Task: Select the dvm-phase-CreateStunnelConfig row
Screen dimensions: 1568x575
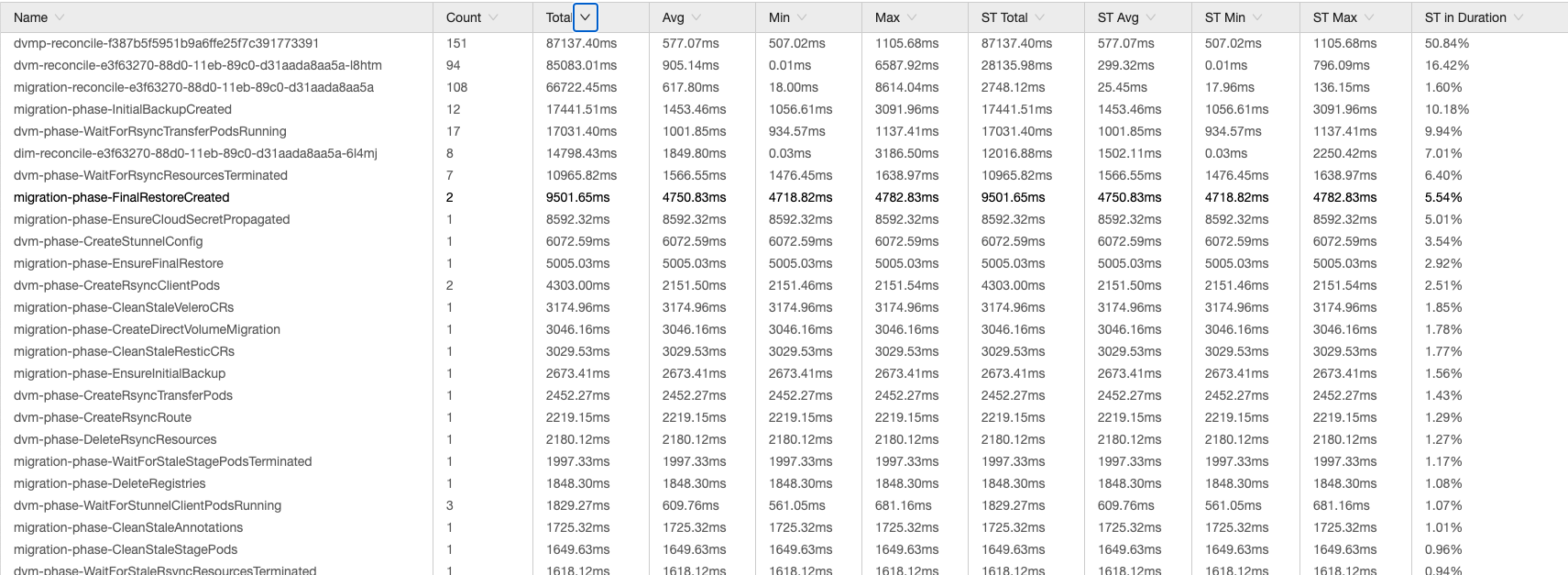Action: pos(106,241)
